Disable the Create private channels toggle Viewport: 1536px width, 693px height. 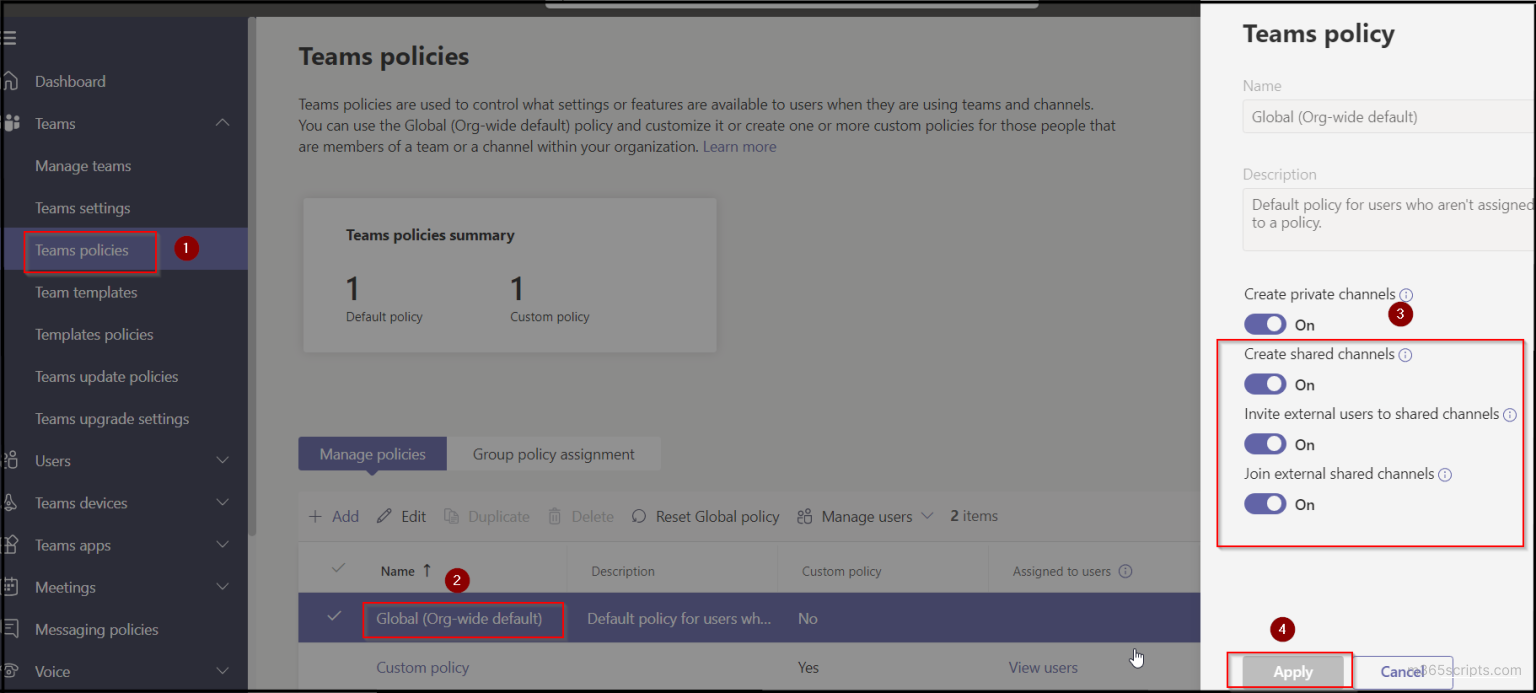(x=1265, y=324)
